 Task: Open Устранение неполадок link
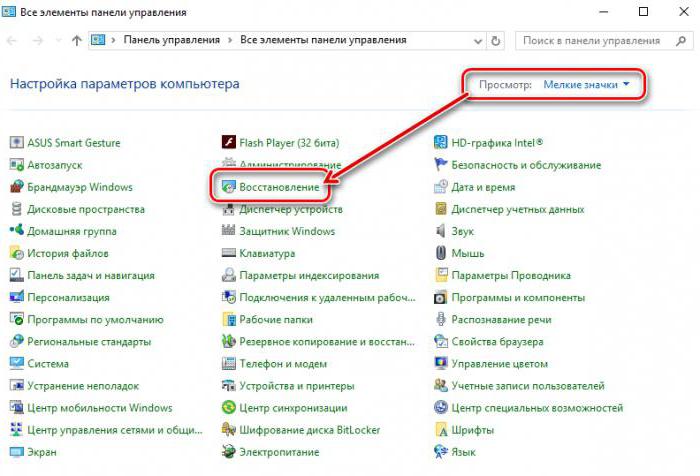tap(83, 385)
